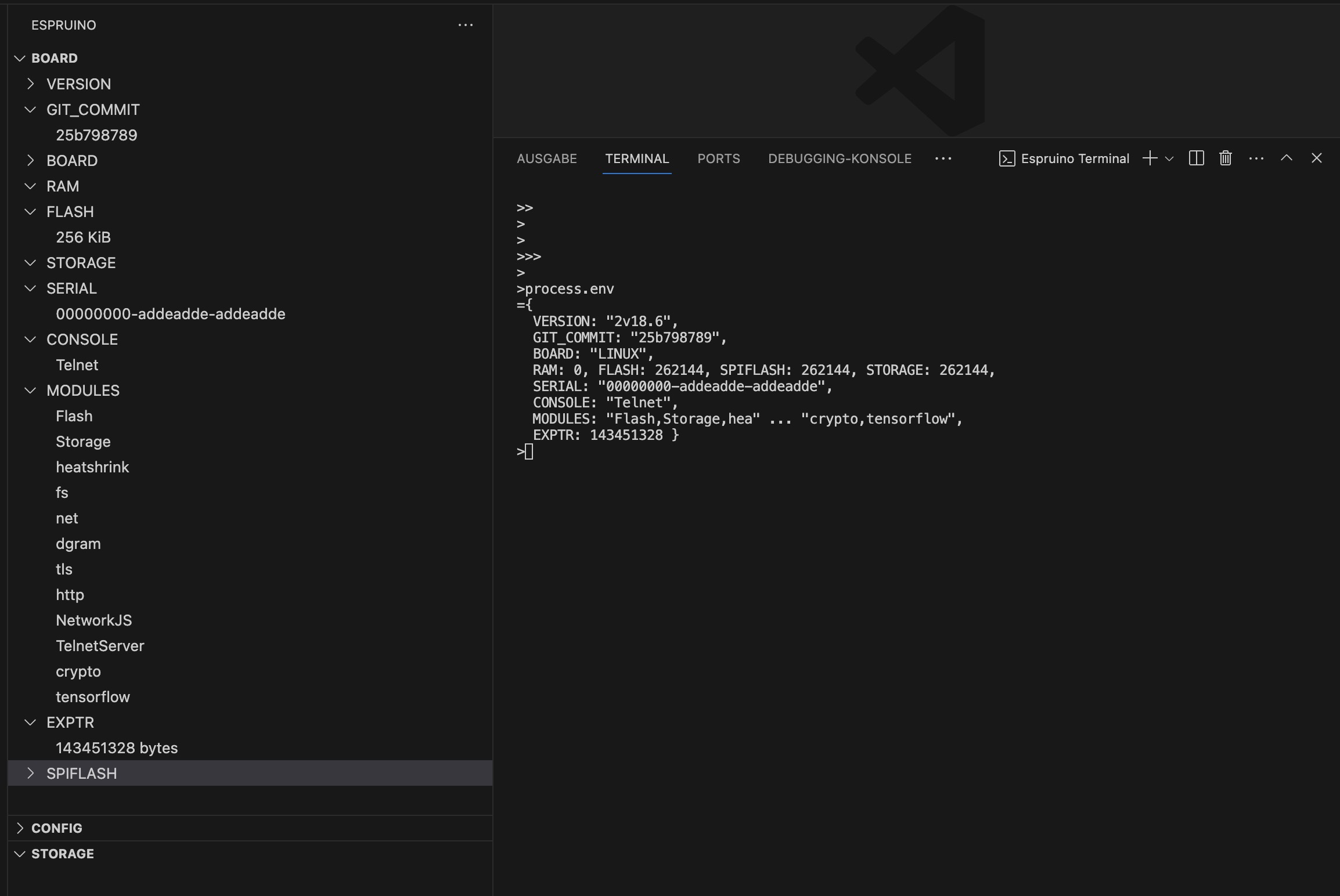Collapse the bottom STORAGE section
This screenshot has height=896, width=1340.
[x=250, y=854]
